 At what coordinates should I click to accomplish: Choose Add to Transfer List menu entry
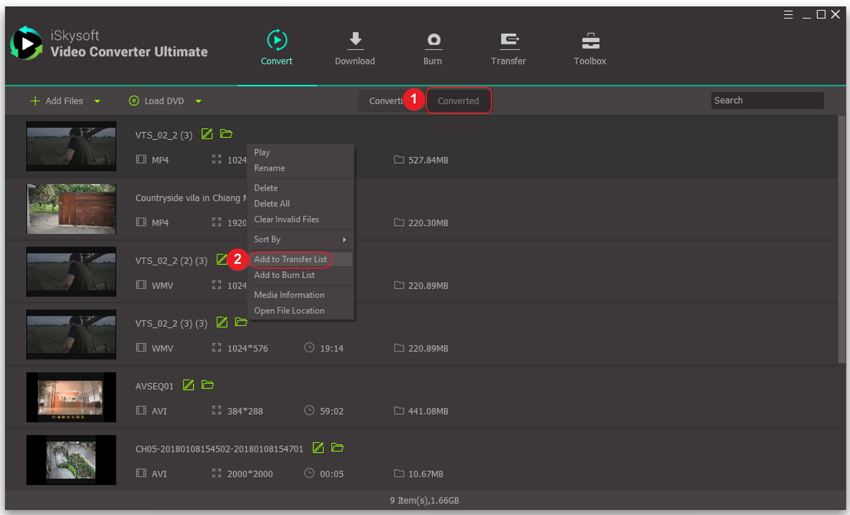tap(290, 259)
